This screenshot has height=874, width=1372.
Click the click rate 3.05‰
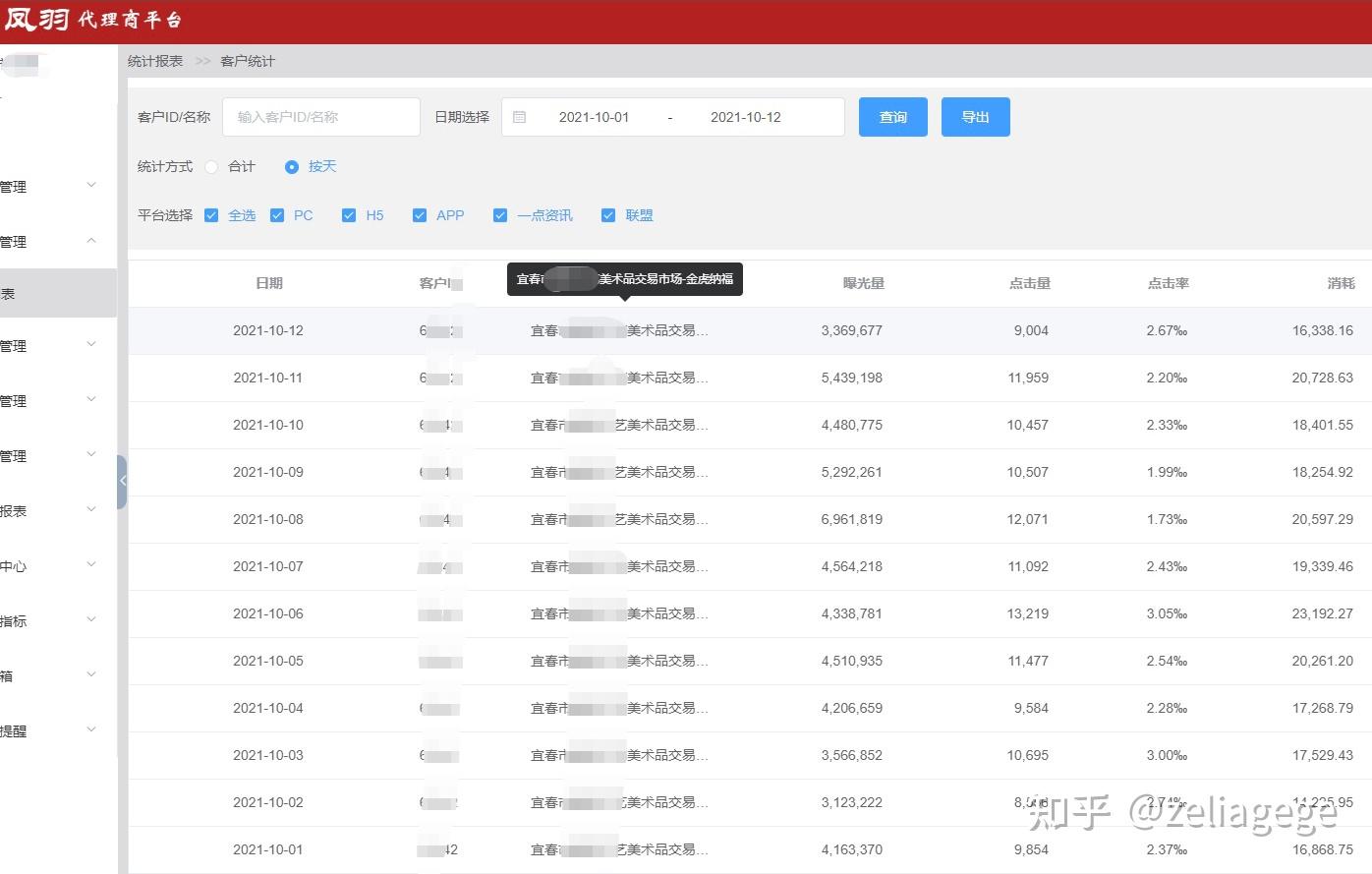[x=1167, y=613]
